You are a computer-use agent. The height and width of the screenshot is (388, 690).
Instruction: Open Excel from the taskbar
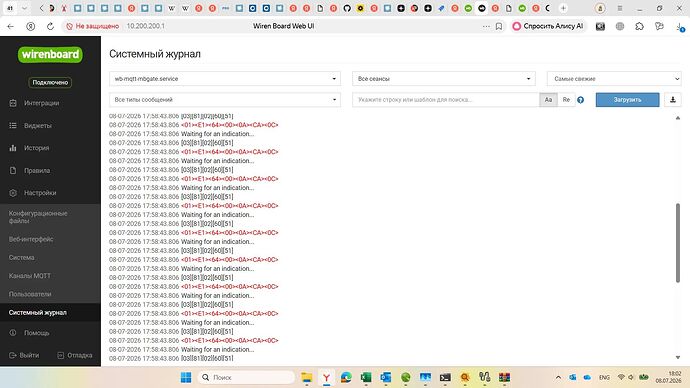366,377
